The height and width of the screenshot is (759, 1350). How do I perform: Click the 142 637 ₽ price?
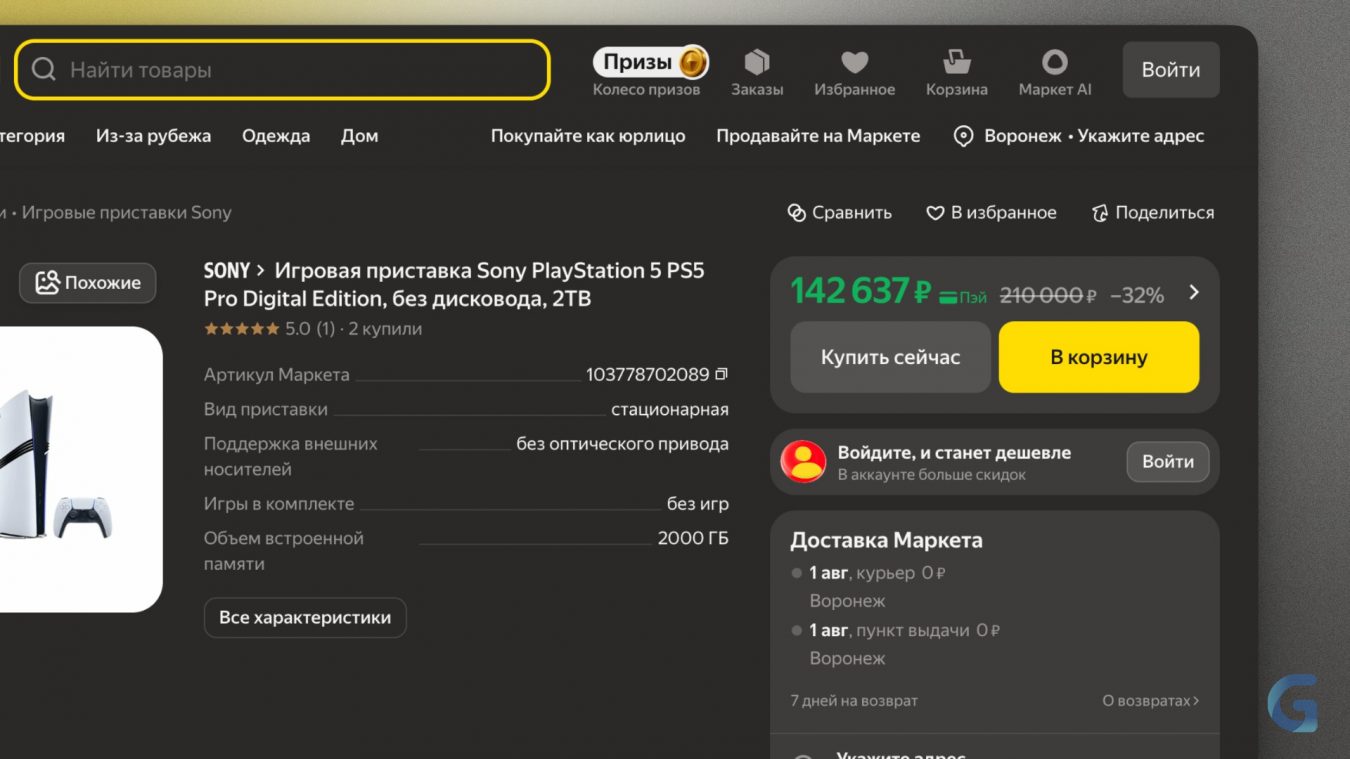point(861,292)
